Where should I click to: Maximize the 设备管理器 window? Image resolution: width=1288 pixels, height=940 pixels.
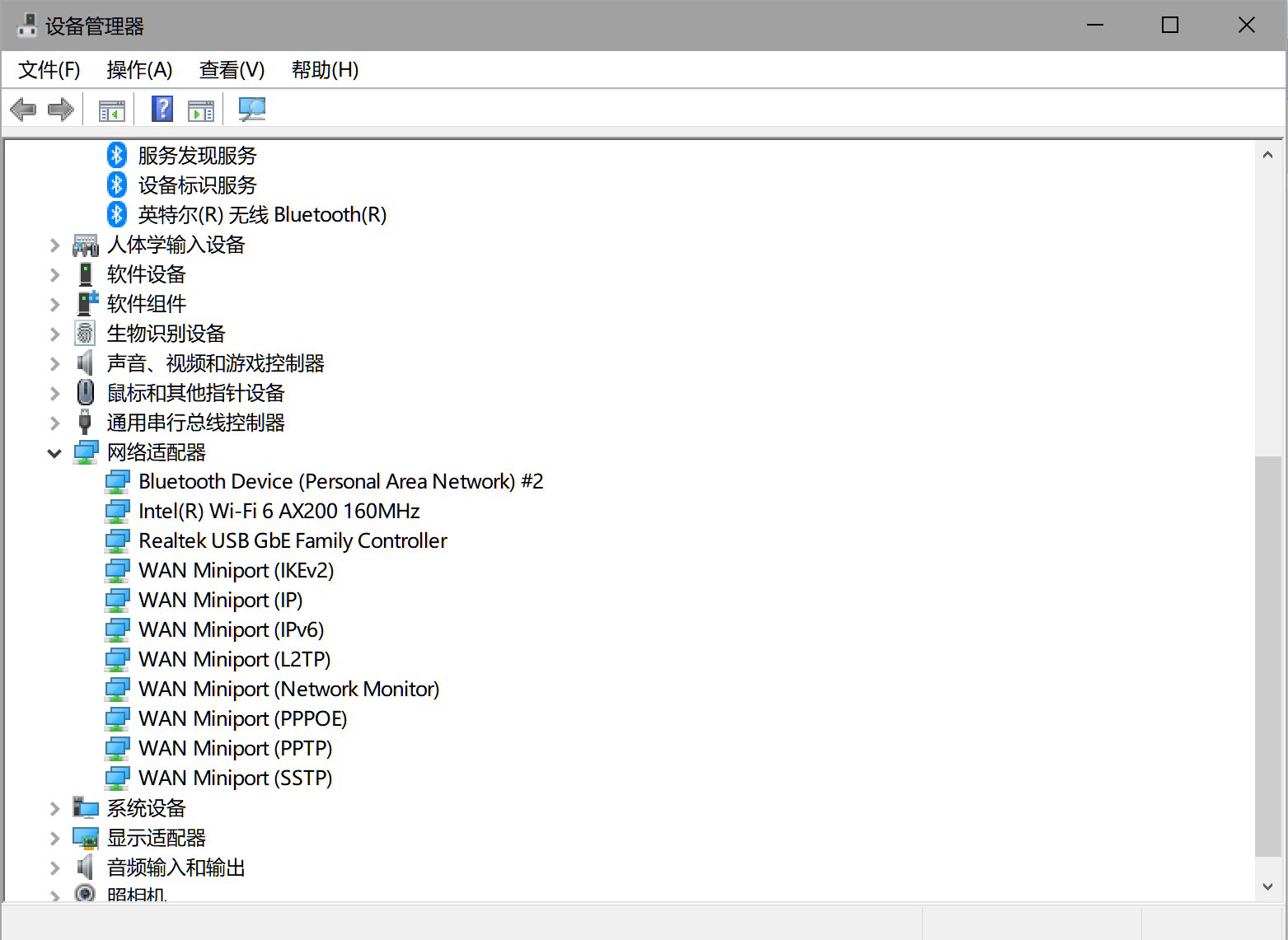coord(1169,26)
